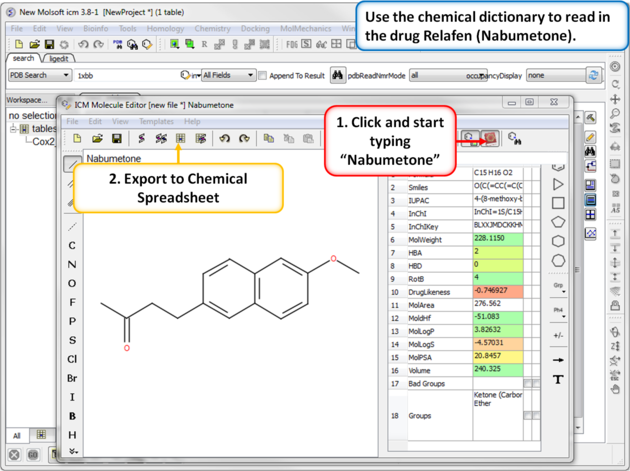Click main window Save project icon

click(x=49, y=44)
